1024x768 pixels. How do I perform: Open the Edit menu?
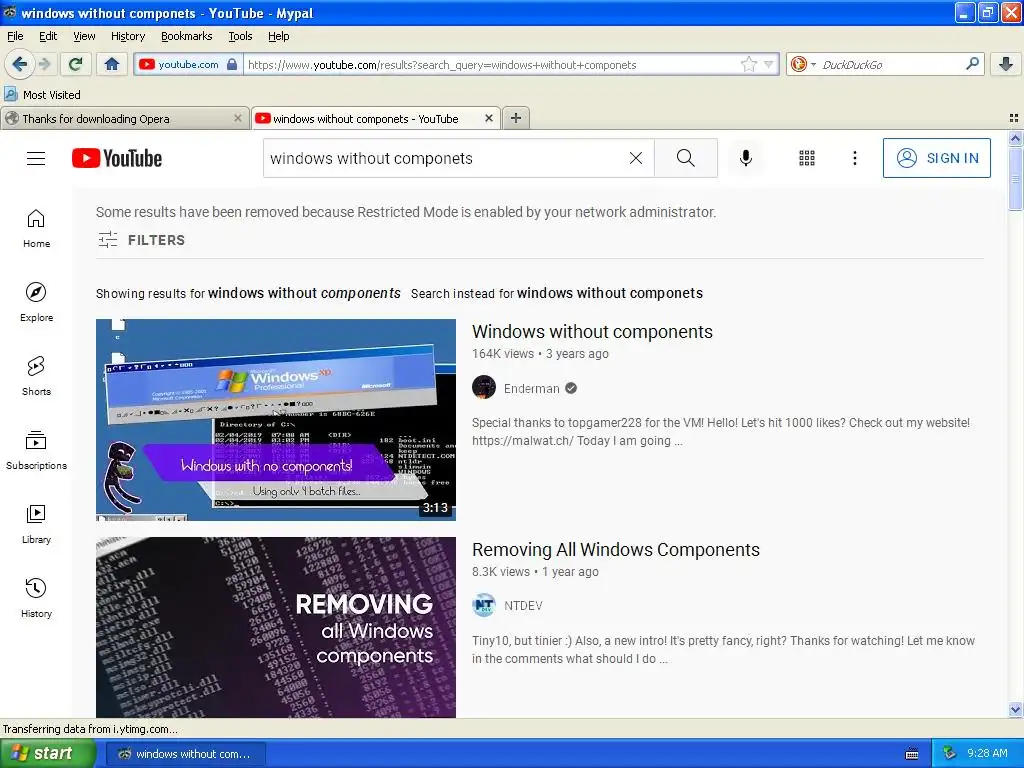pos(48,36)
